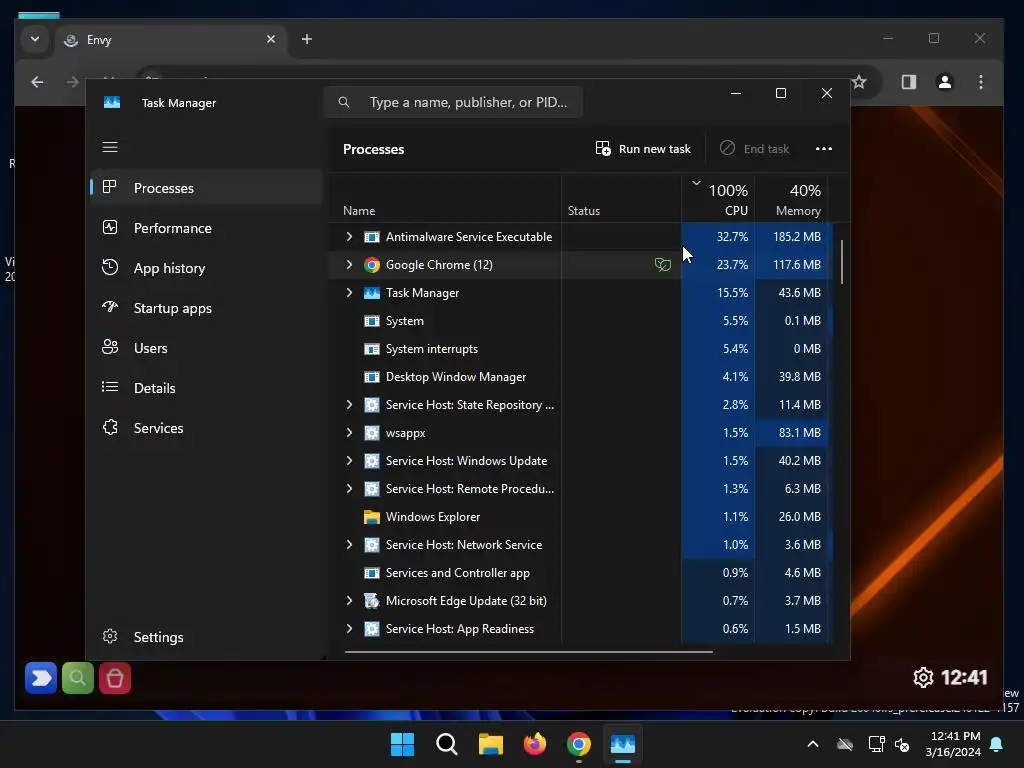Click the Antimalware Service Executable icon

(x=372, y=236)
